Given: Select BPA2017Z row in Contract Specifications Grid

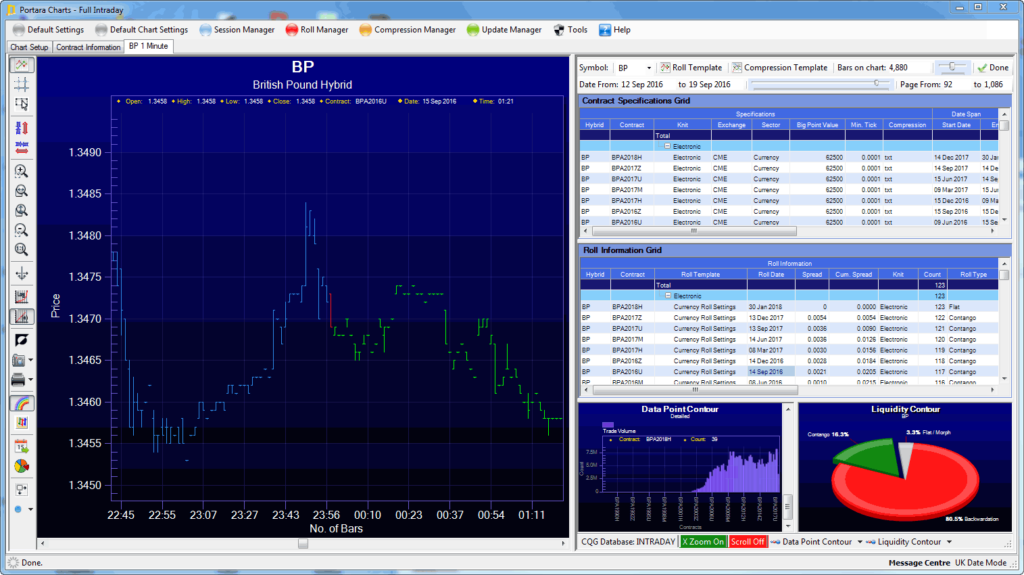Looking at the screenshot, I should (x=789, y=168).
